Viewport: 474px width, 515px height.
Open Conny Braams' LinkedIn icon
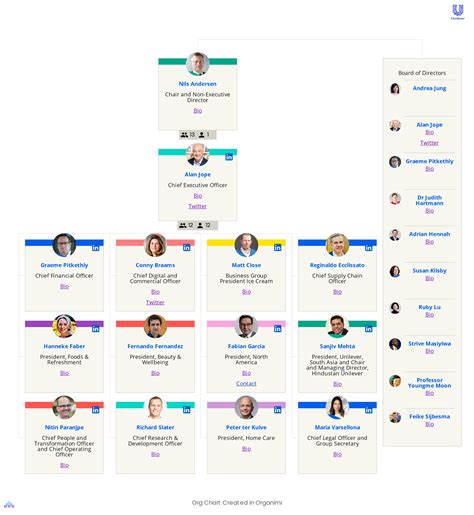click(187, 248)
